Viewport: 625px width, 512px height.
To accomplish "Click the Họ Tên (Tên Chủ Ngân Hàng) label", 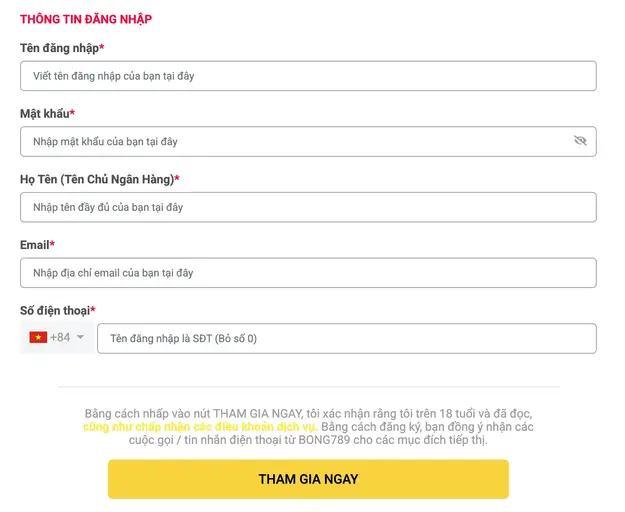I will click(99, 179).
